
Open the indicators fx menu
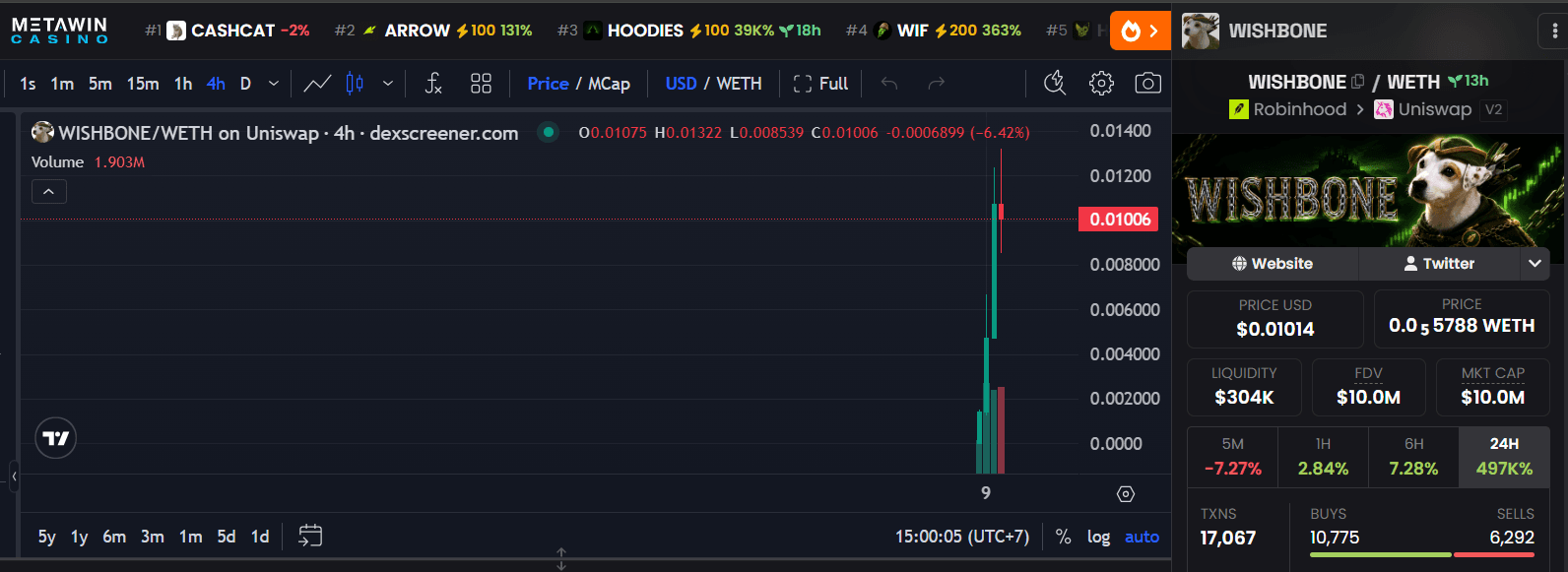tap(433, 84)
